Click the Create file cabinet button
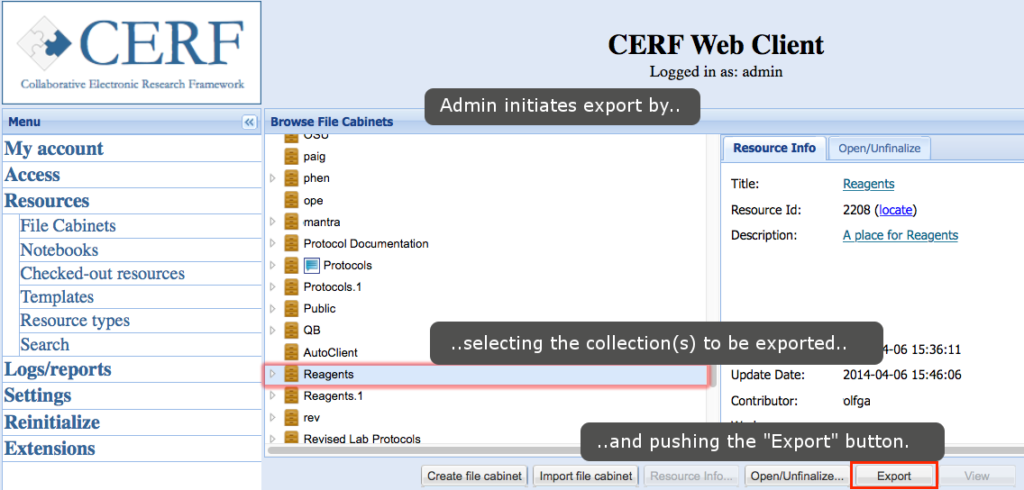Screen dimensions: 1024x490 click(474, 476)
